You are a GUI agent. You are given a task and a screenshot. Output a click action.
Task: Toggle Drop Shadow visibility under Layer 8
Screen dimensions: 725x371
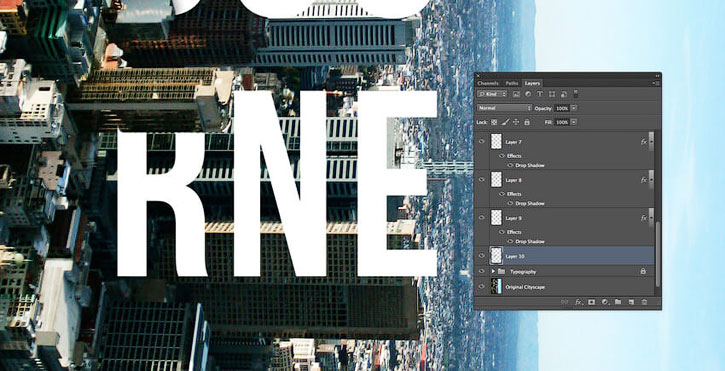pos(510,203)
